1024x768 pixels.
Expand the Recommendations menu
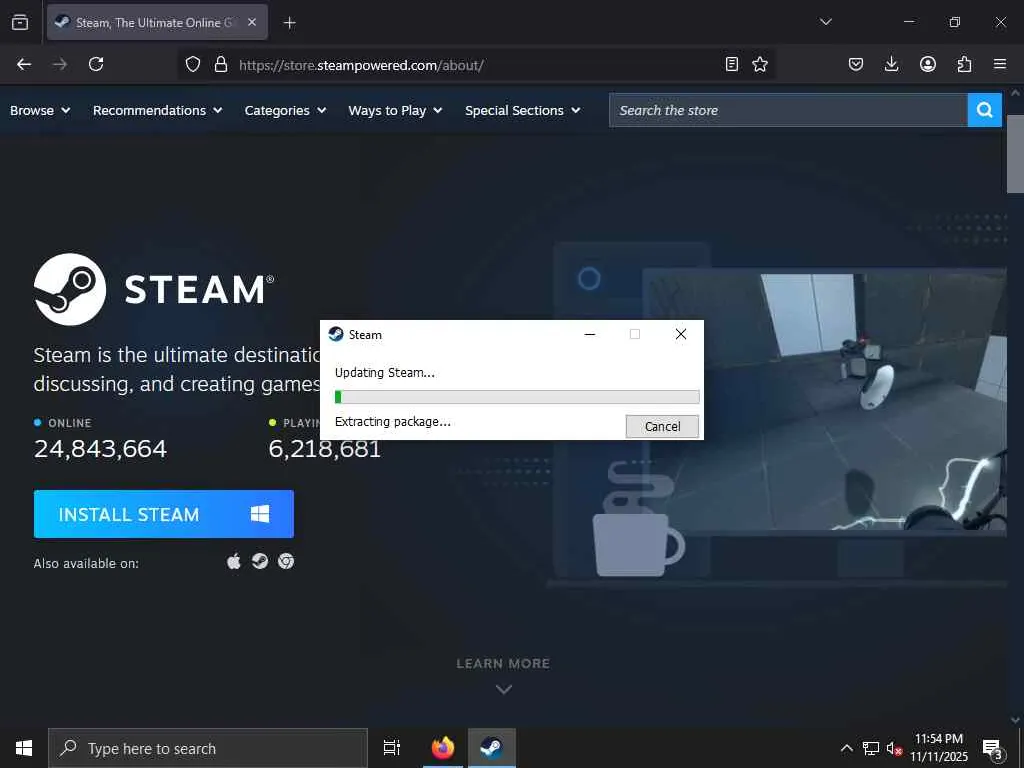tap(157, 110)
